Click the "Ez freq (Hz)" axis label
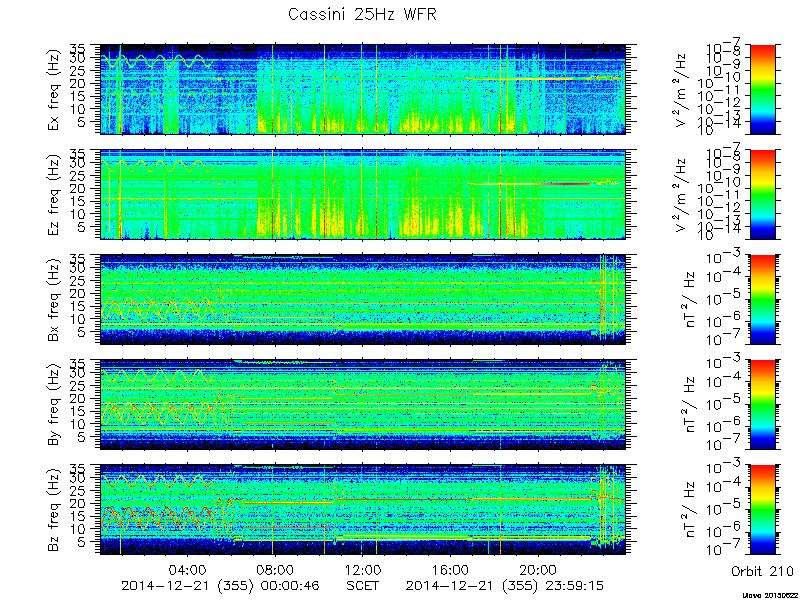This screenshot has width=800, height=600. point(54,195)
